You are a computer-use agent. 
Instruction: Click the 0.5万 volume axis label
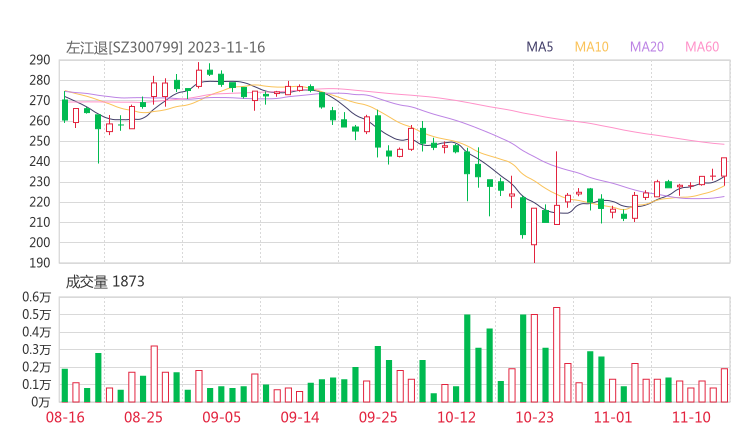[36, 314]
